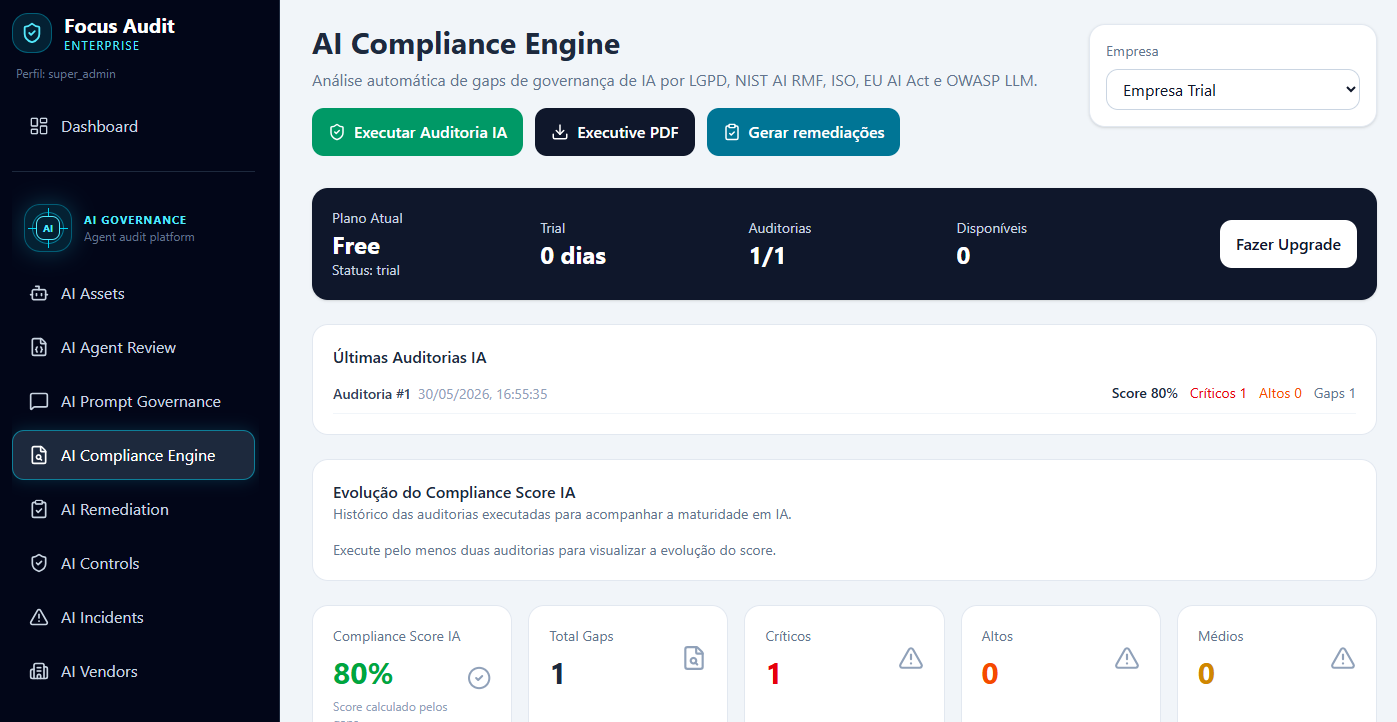
Task: Click the AI Compliance Engine file-search icon
Action: pyautogui.click(x=39, y=455)
